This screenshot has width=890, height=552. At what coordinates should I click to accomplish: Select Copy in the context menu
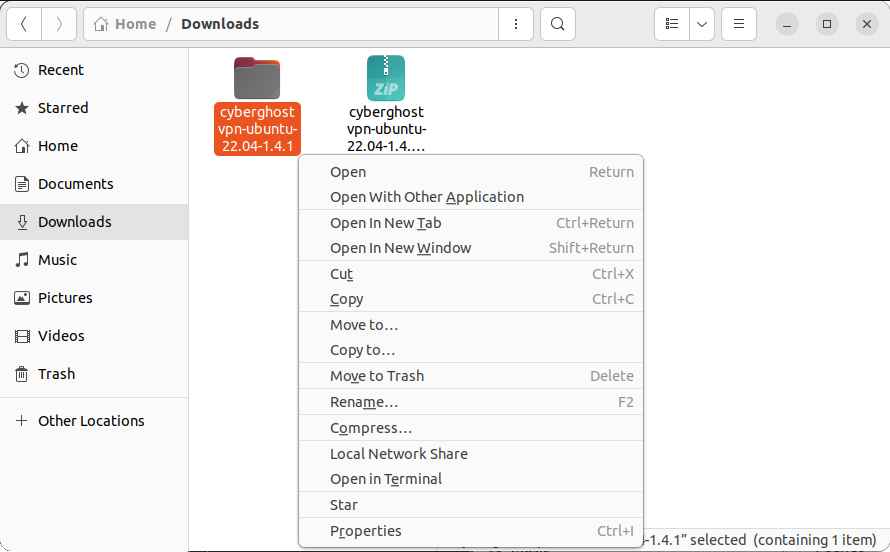(x=471, y=299)
